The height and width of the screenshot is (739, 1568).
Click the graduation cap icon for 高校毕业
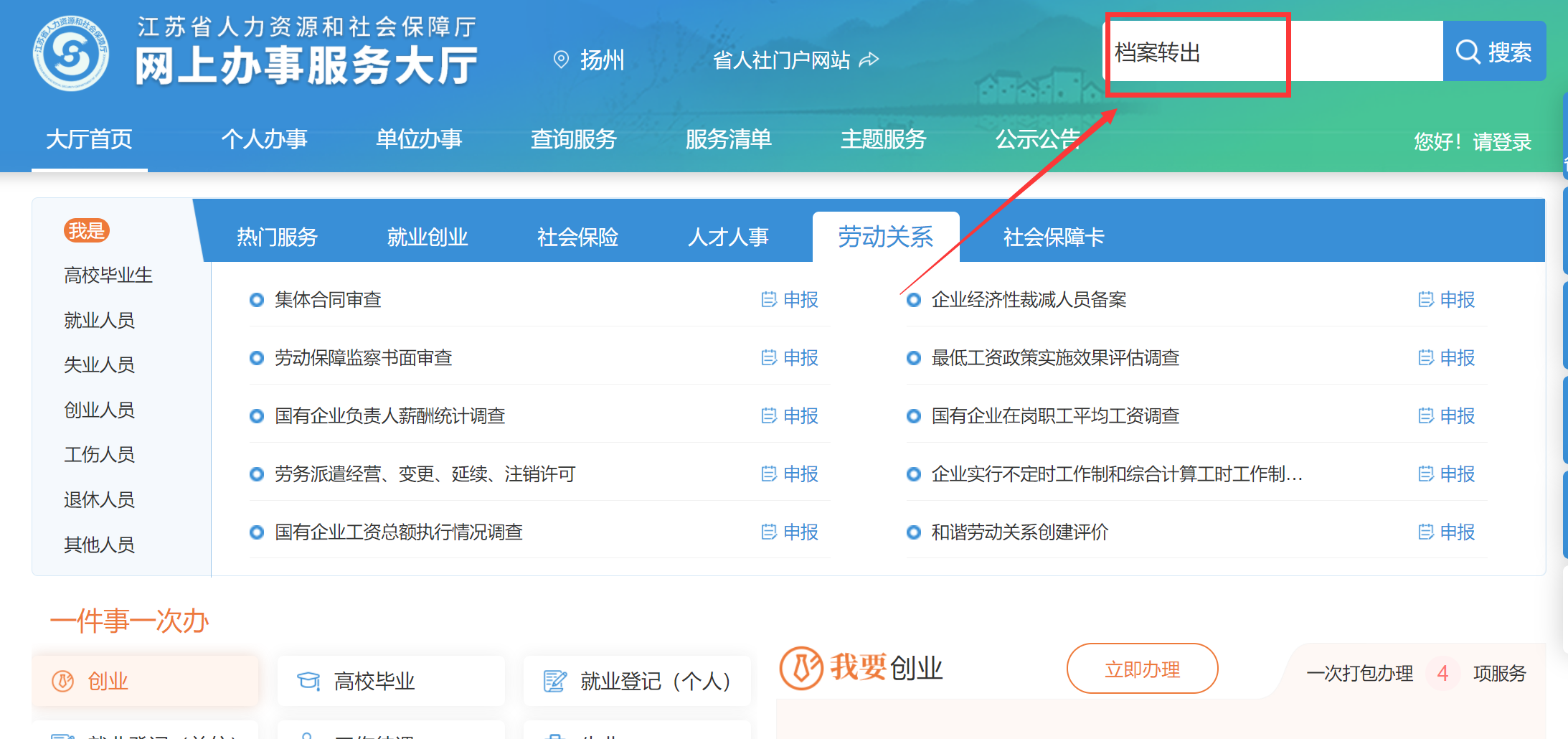coord(308,680)
